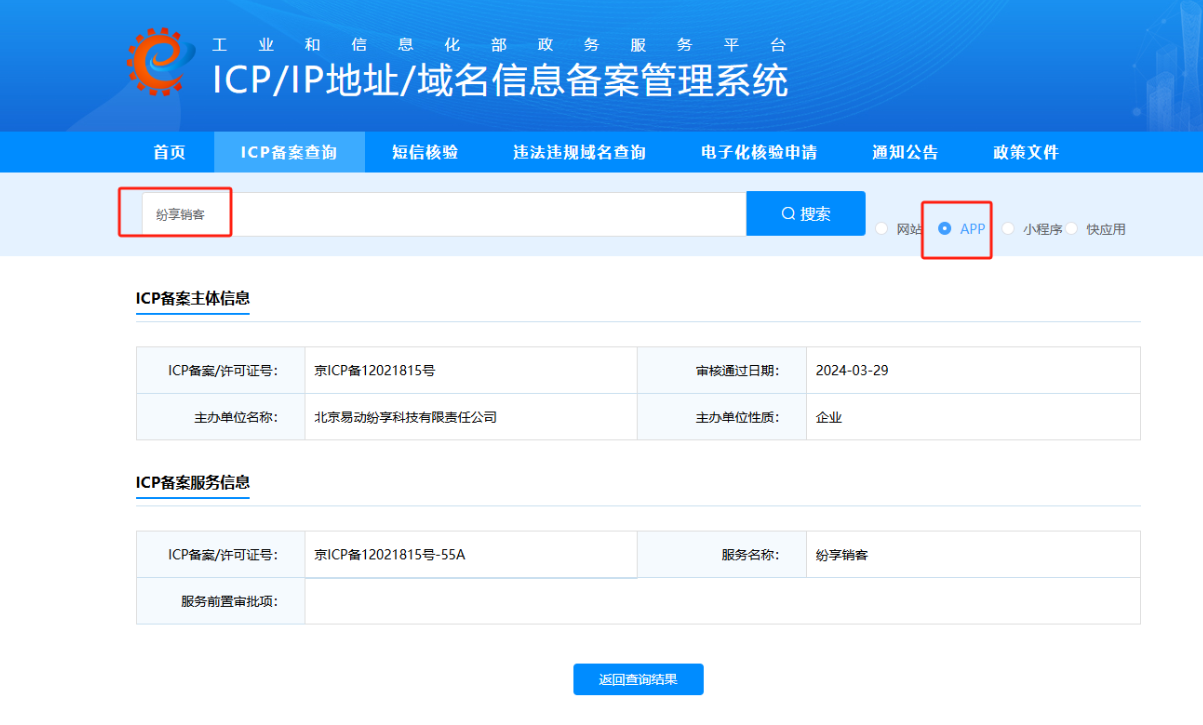Click the service ICP number 京ICP备12021815号-55A
The height and width of the screenshot is (725, 1203).
[390, 554]
